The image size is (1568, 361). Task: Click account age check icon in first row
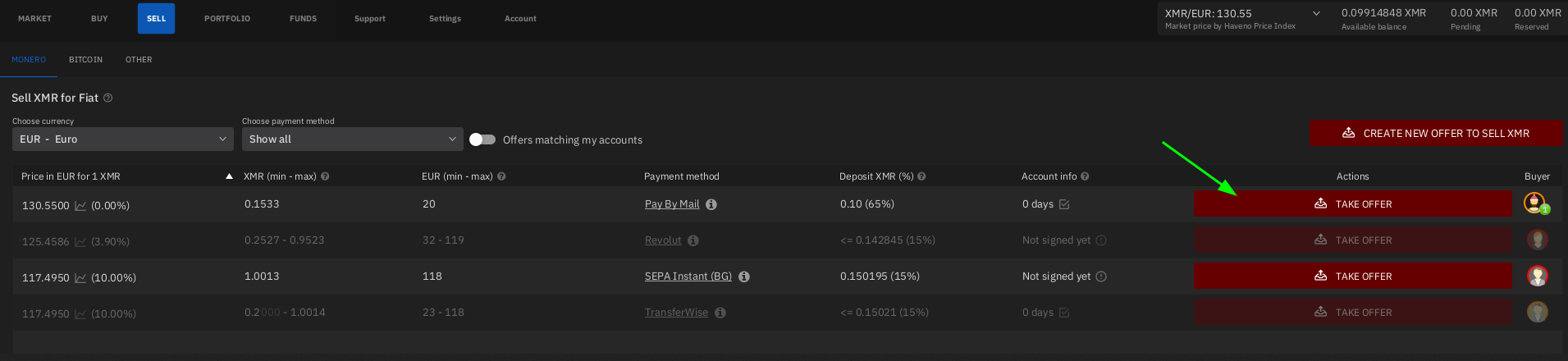pos(1064,204)
